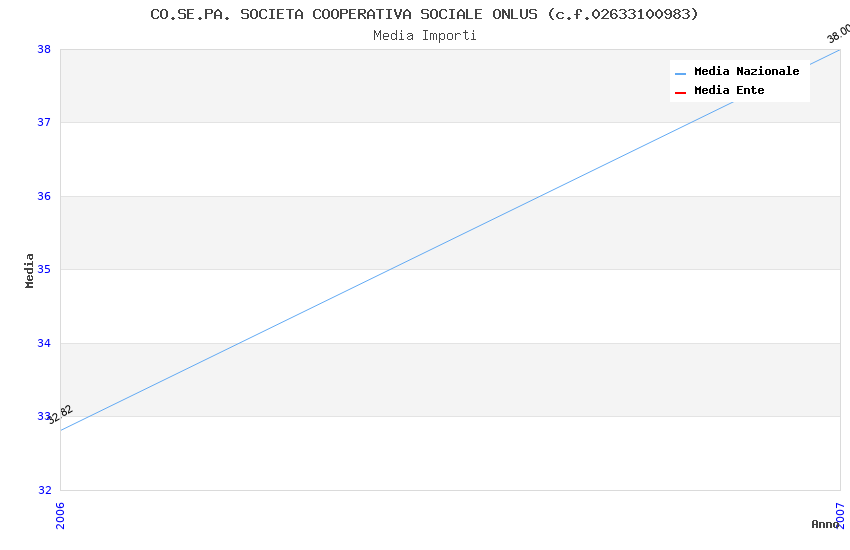Click the 2006 x-axis label
This screenshot has width=850, height=550.
(60, 515)
